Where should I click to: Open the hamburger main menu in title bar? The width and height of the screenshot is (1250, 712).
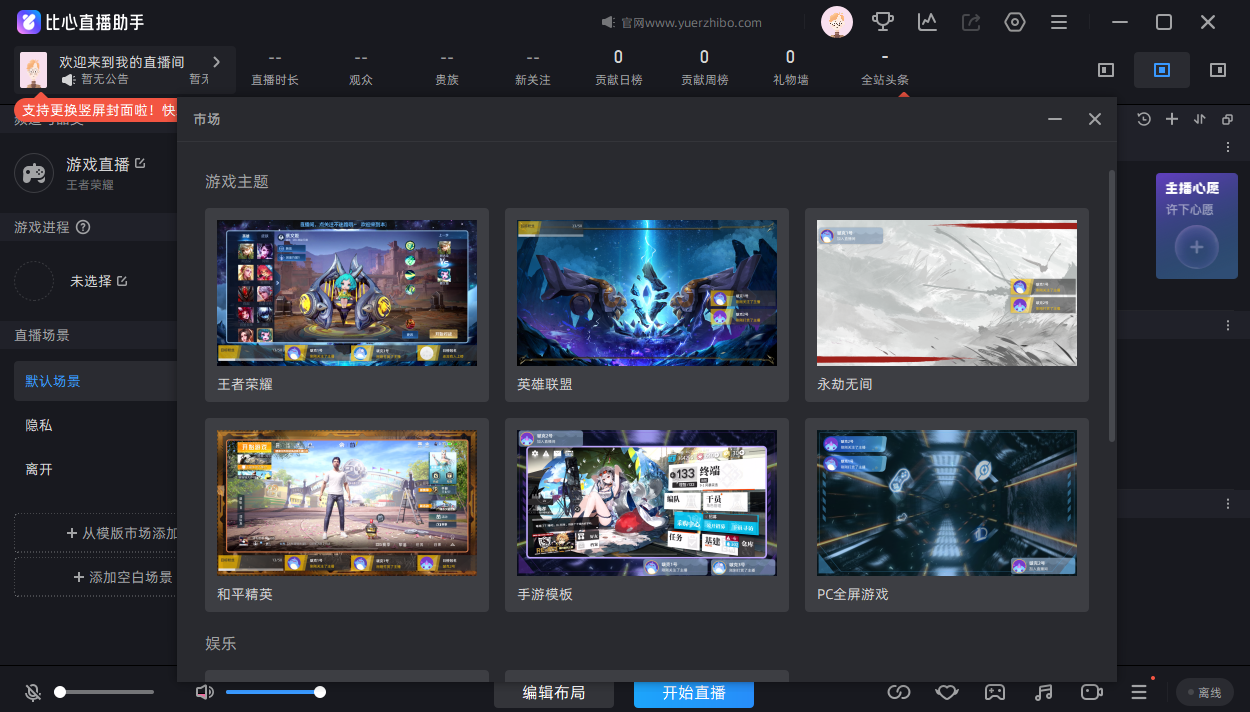tap(1059, 22)
